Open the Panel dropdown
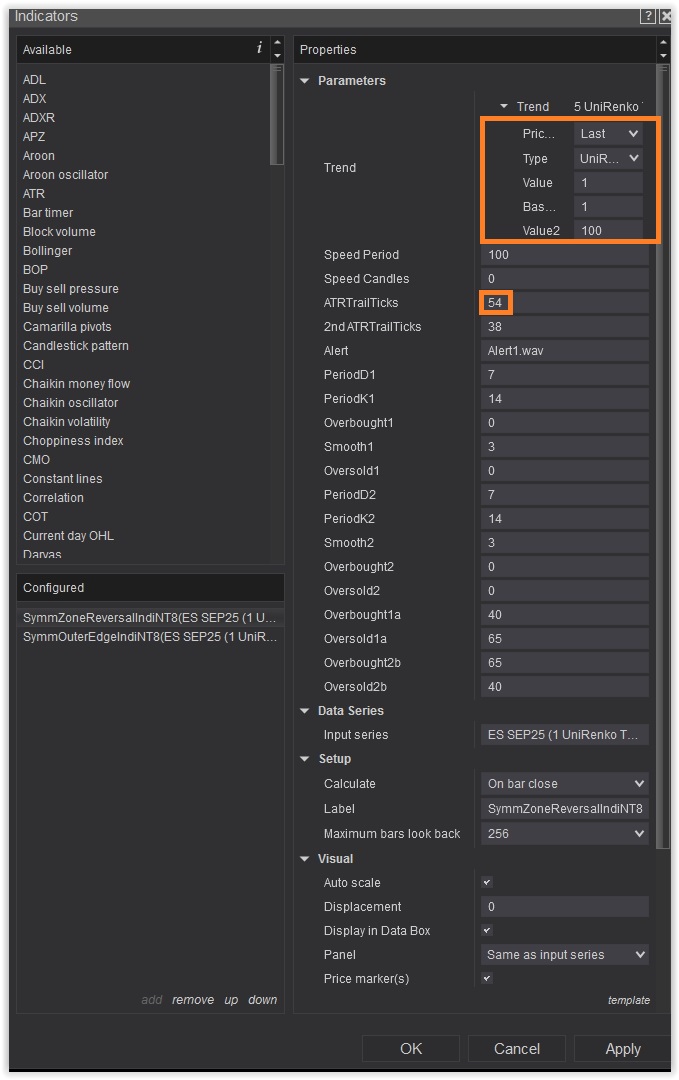This screenshot has height=1080, width=679. [x=565, y=955]
